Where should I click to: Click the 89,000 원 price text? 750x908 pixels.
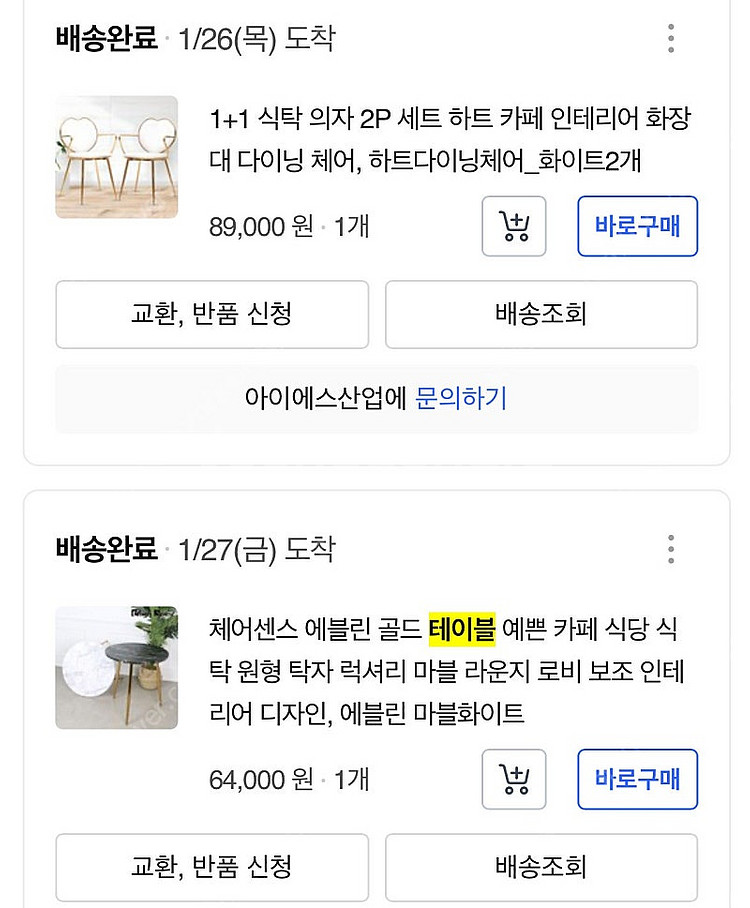tap(261, 227)
